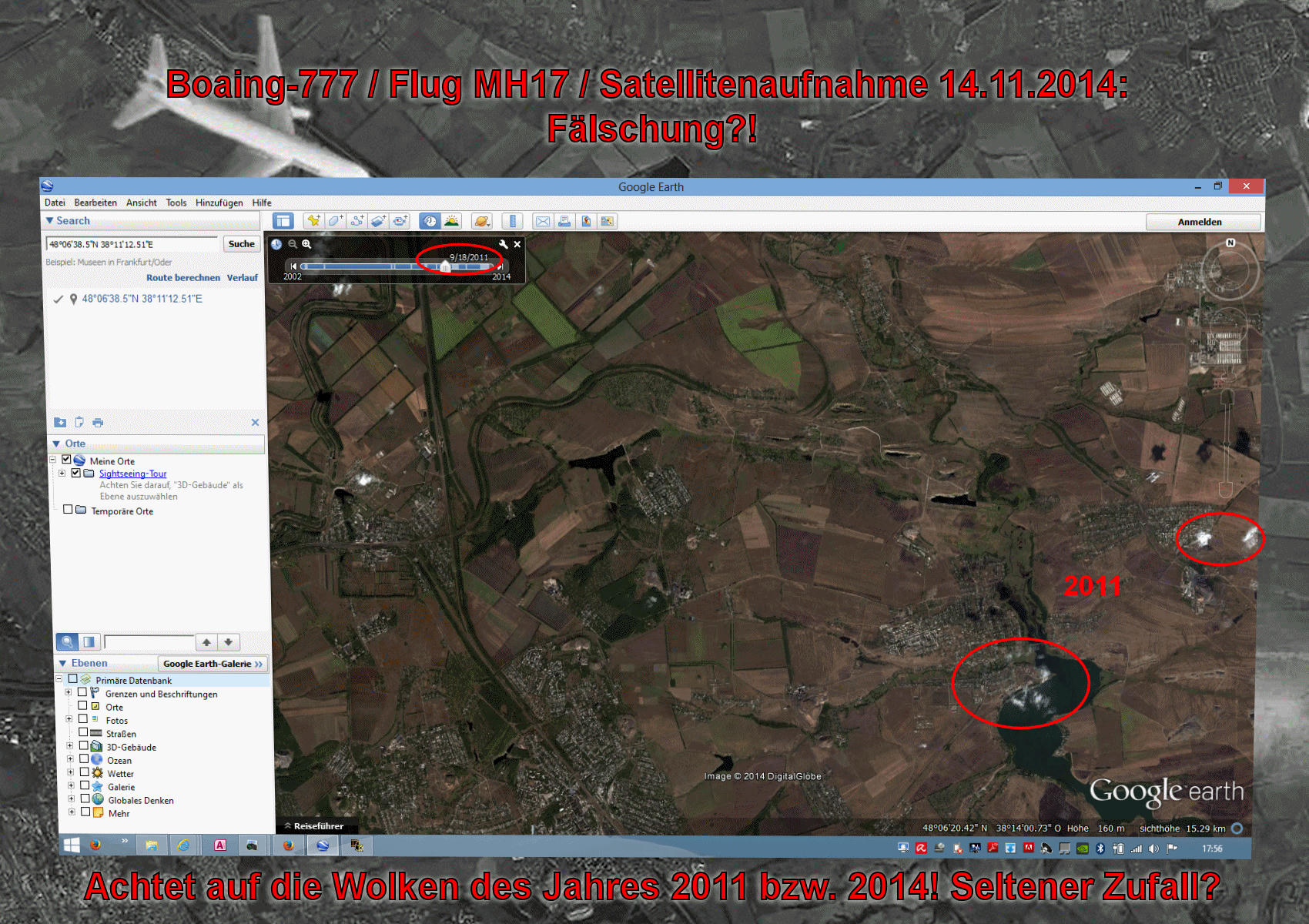
Task: Toggle the historical imagery clock button
Action: click(430, 222)
